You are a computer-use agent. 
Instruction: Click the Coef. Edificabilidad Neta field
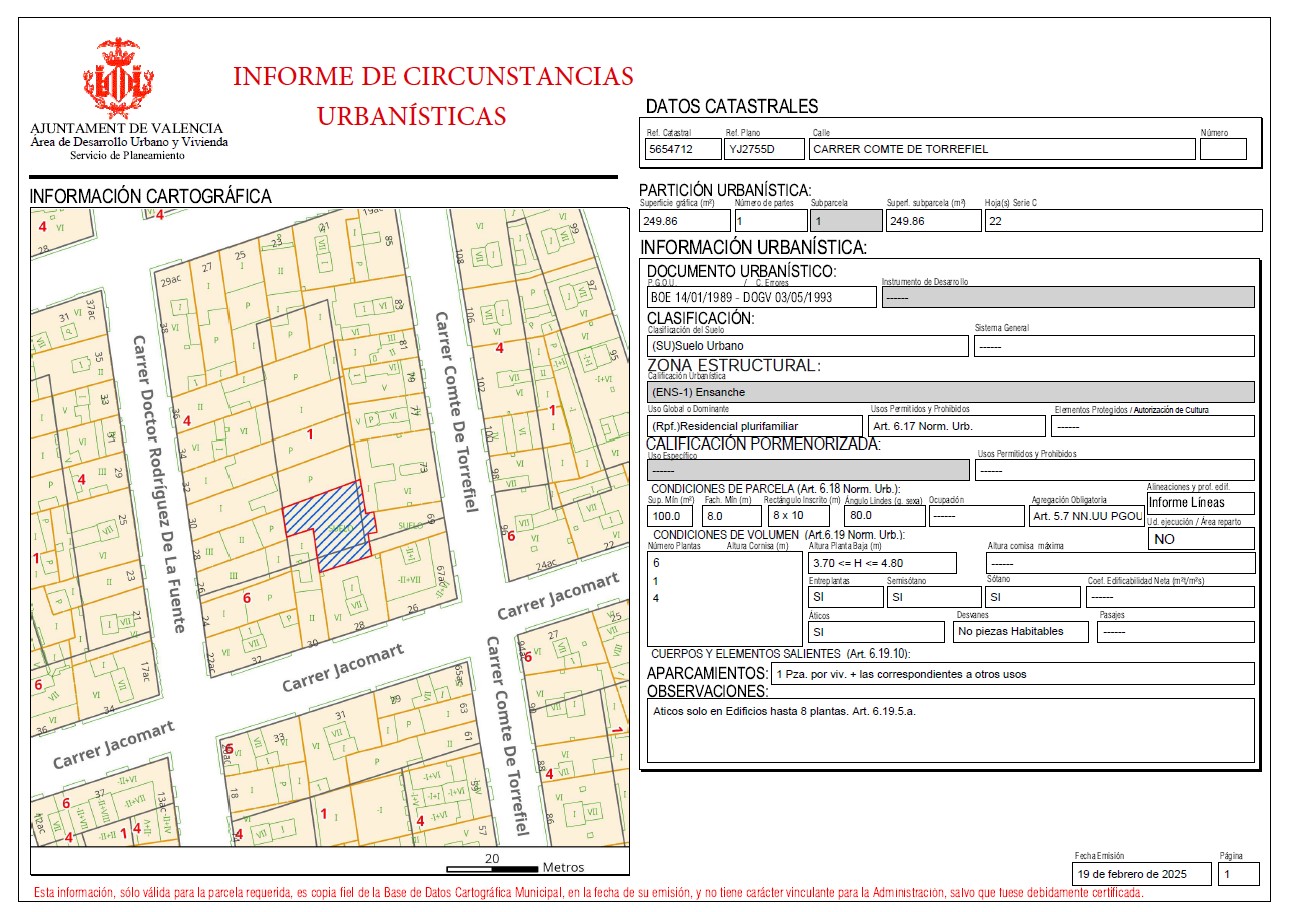tap(1171, 597)
